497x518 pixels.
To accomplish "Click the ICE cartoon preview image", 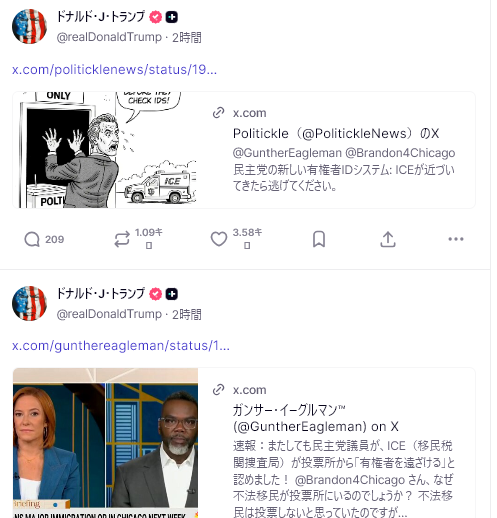I will pyautogui.click(x=105, y=150).
